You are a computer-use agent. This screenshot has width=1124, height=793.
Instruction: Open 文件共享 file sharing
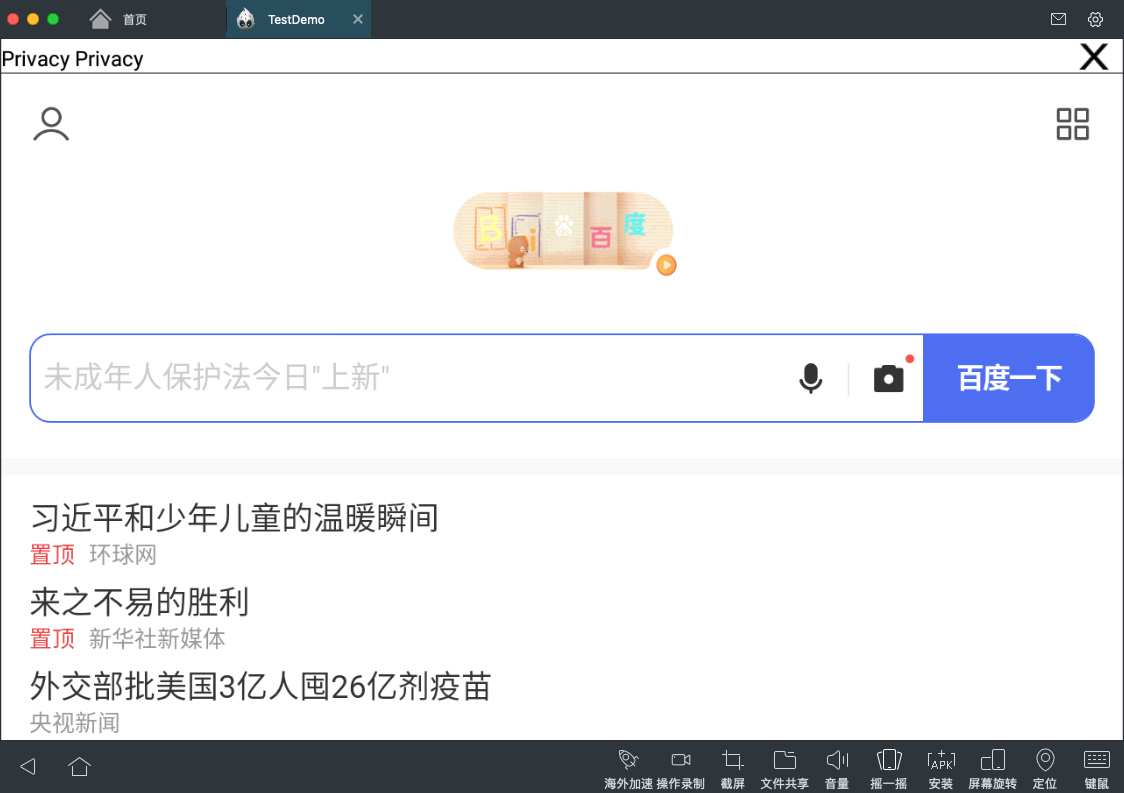[x=784, y=769]
